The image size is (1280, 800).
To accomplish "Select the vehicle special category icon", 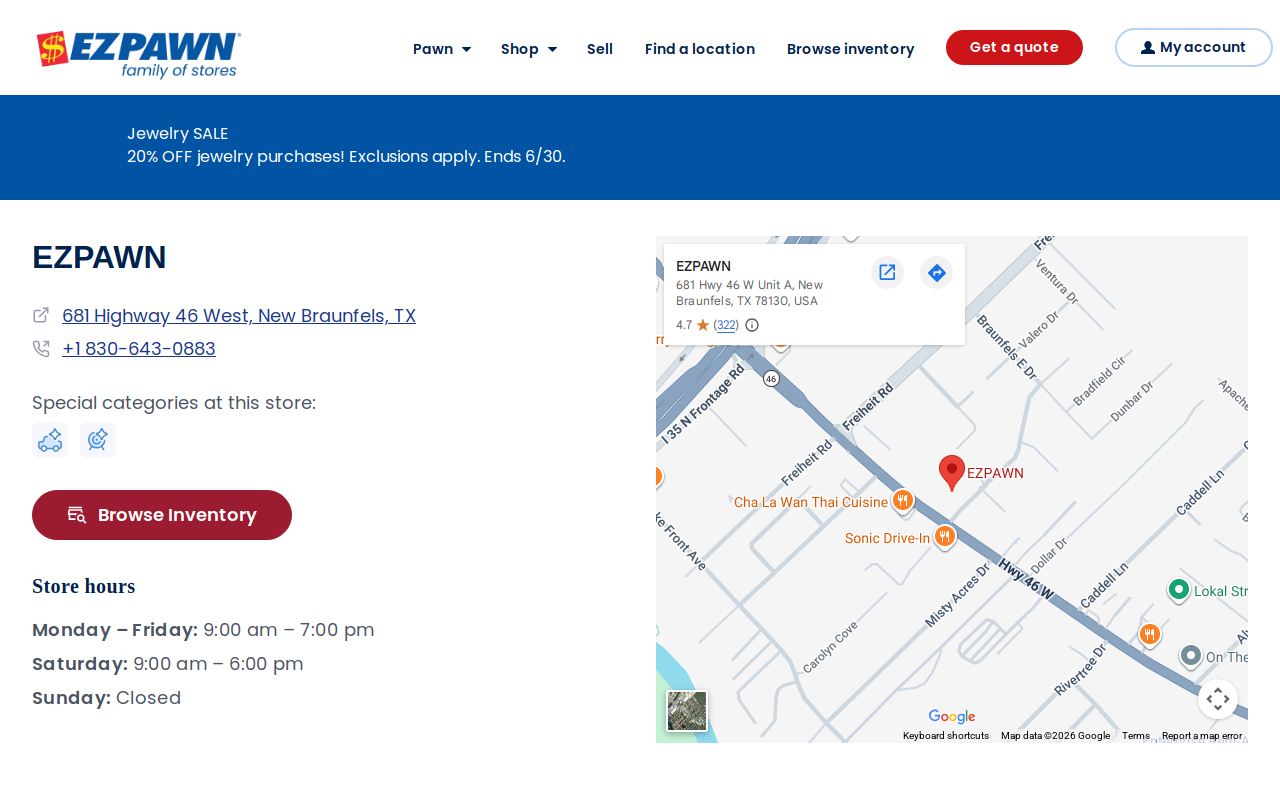I will click(50, 440).
